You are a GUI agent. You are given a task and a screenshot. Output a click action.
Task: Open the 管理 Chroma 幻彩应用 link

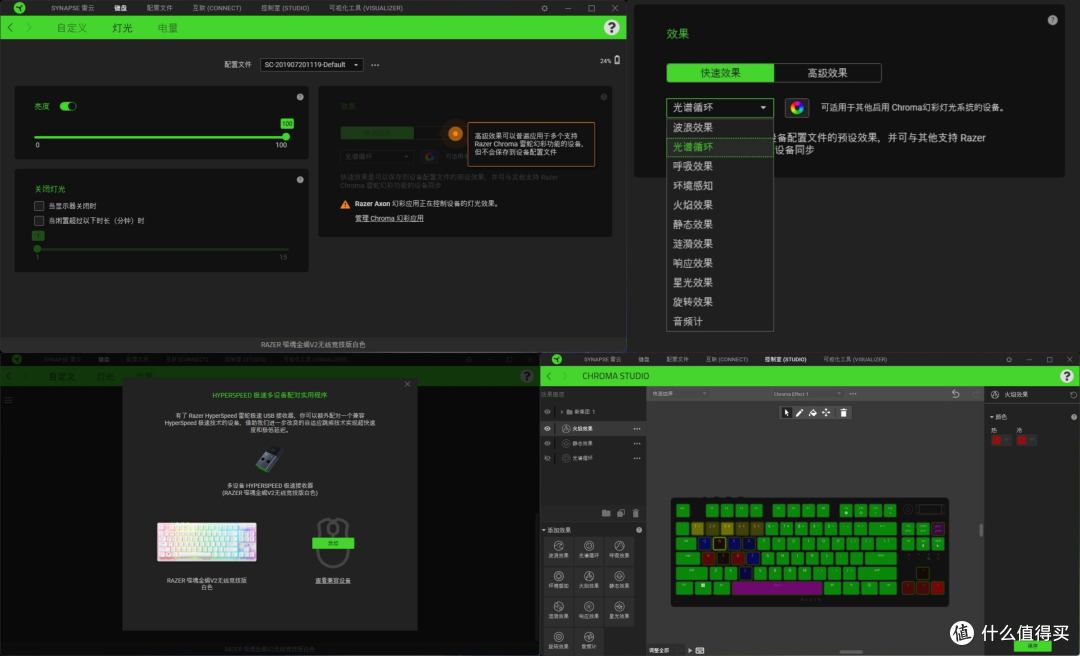[x=389, y=218]
